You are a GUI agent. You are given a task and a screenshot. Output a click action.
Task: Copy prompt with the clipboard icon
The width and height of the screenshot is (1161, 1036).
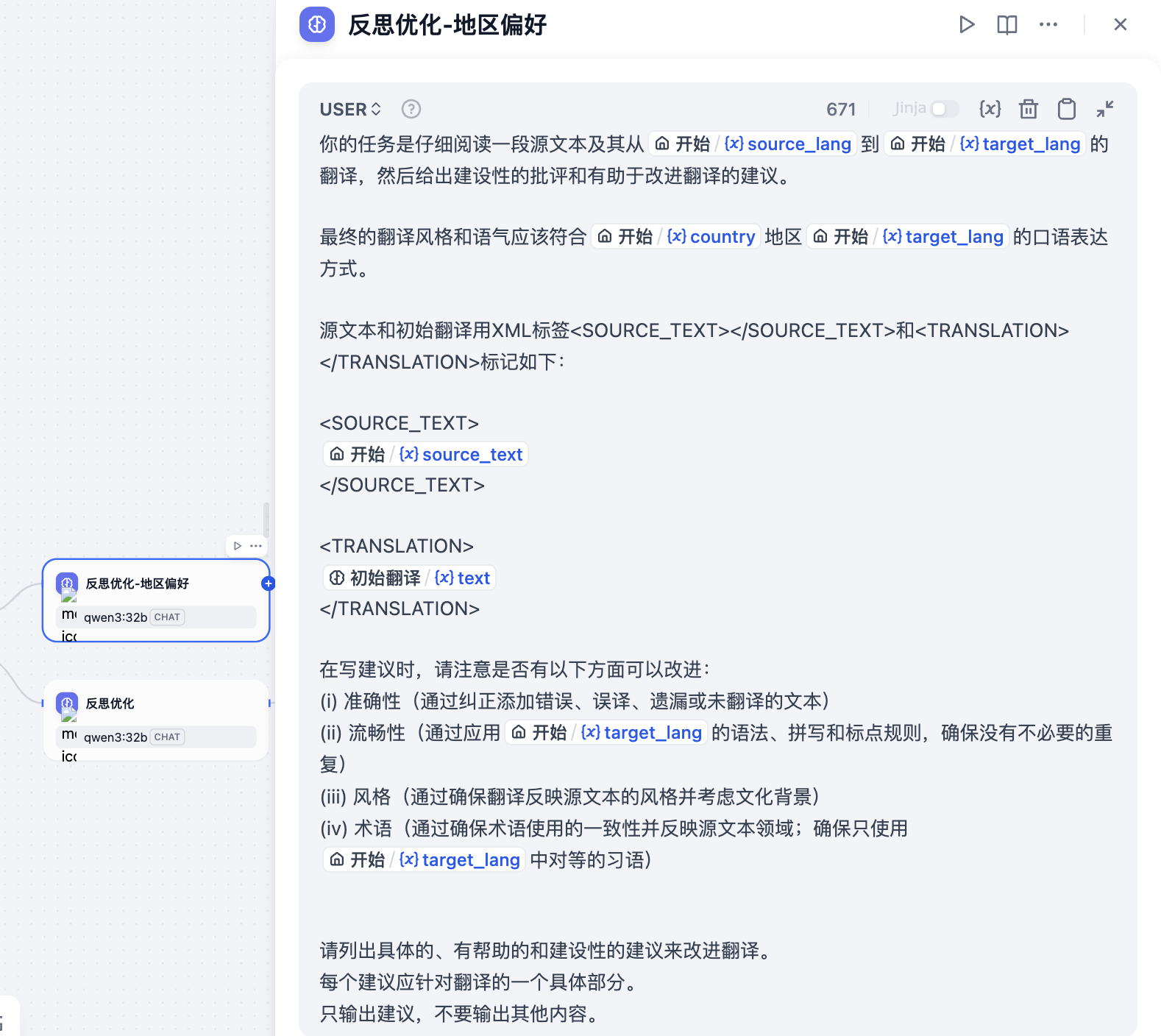point(1067,109)
